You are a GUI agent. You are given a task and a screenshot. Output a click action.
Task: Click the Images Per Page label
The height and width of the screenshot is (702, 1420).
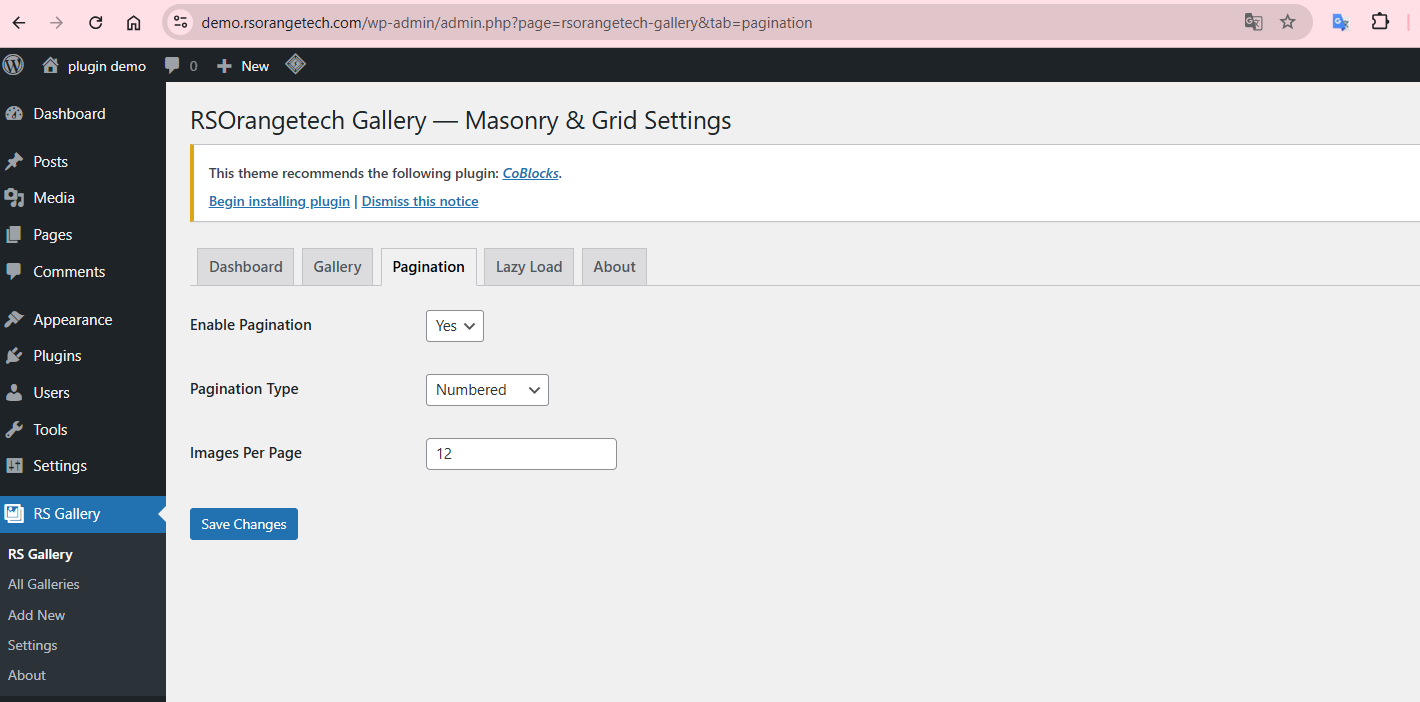[246, 453]
